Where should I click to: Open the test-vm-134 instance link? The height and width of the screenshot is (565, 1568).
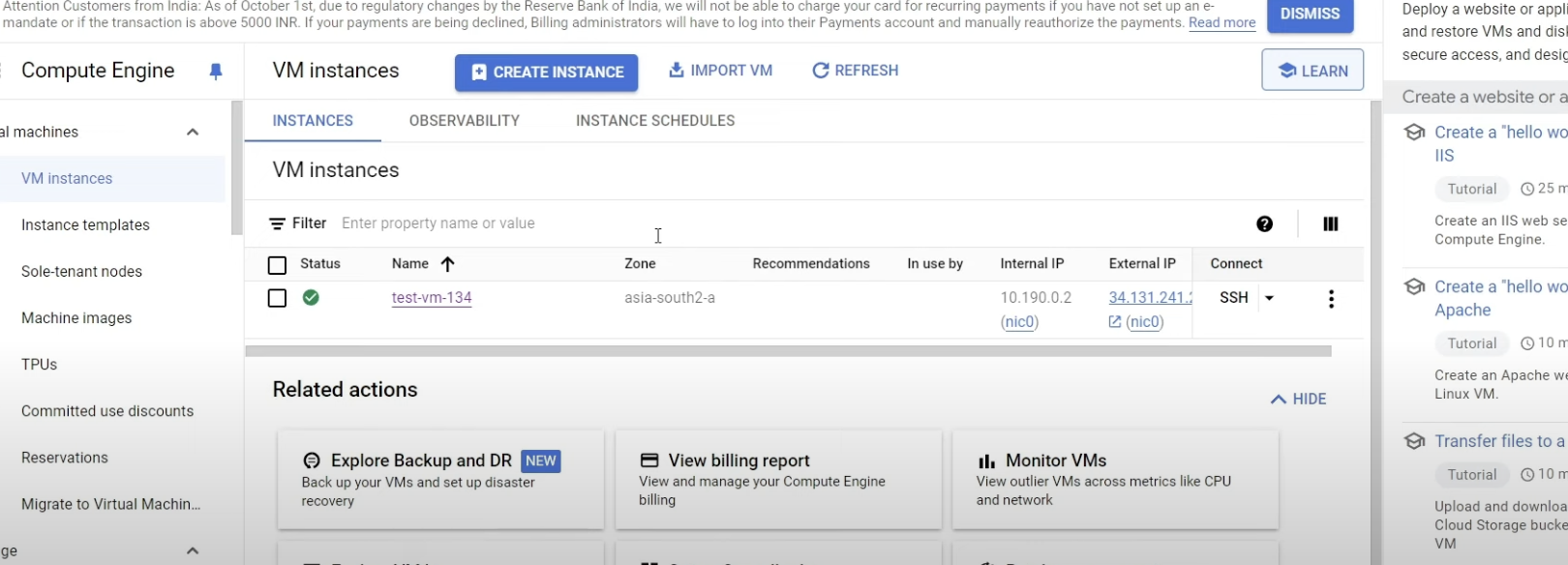click(432, 298)
